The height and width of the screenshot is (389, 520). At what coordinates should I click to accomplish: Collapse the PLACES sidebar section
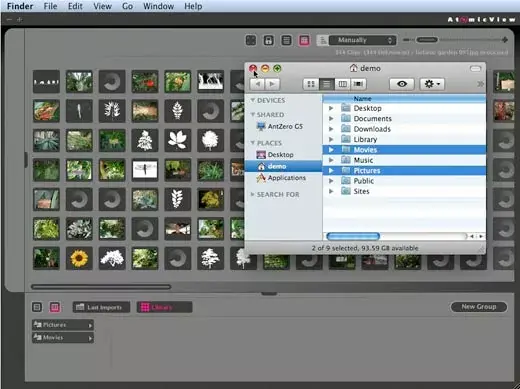click(x=253, y=143)
